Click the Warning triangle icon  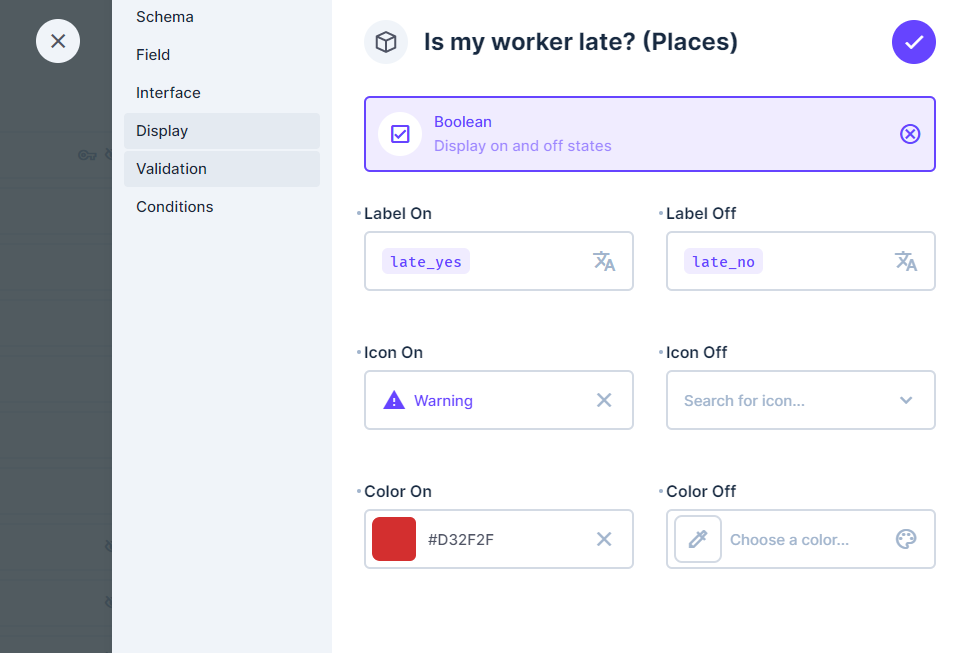tap(394, 400)
